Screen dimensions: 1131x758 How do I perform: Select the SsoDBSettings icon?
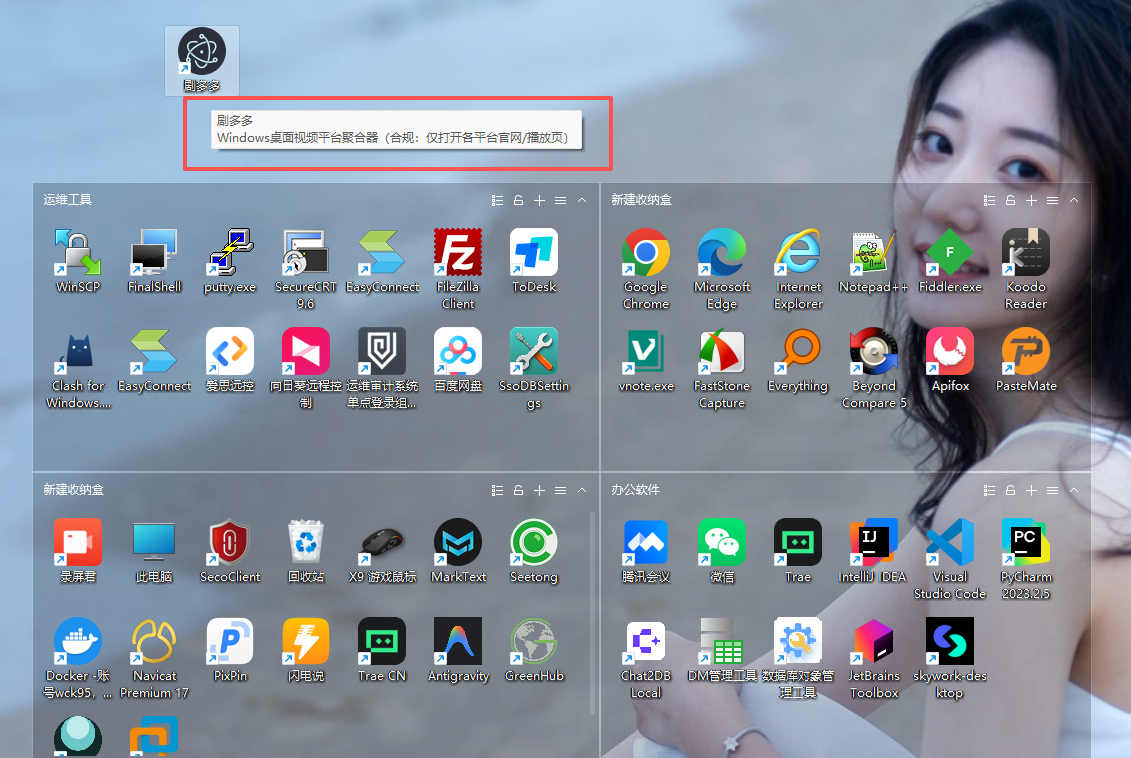click(x=534, y=369)
